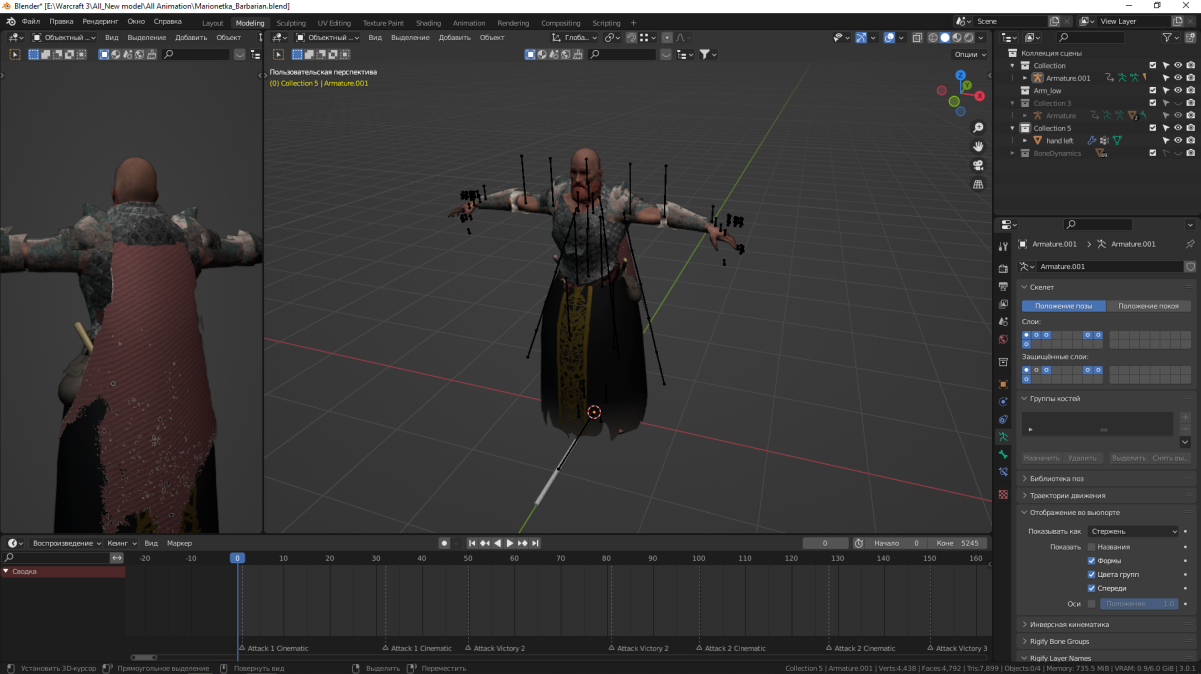Collapse the Collection 5 tree item
The height and width of the screenshot is (674, 1201).
1012,129
